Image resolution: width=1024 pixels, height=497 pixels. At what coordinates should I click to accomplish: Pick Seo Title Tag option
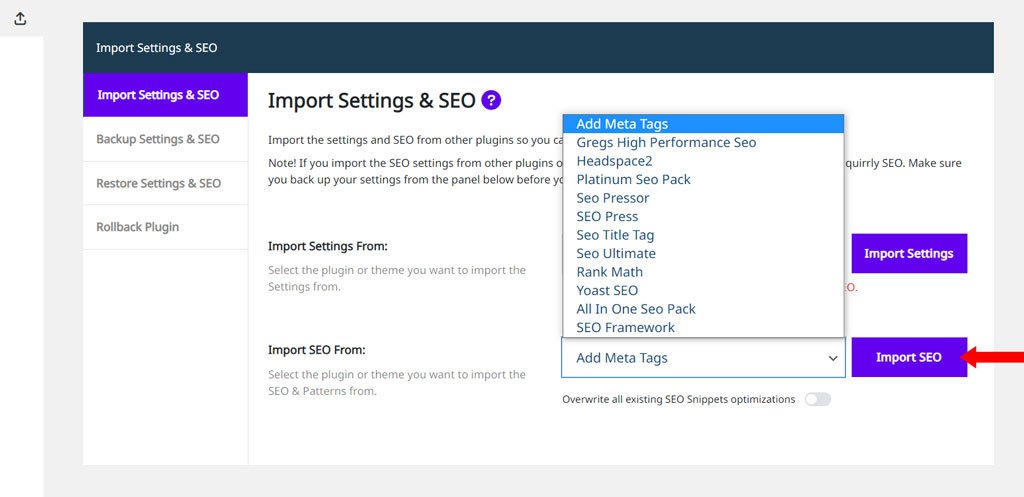pyautogui.click(x=703, y=234)
